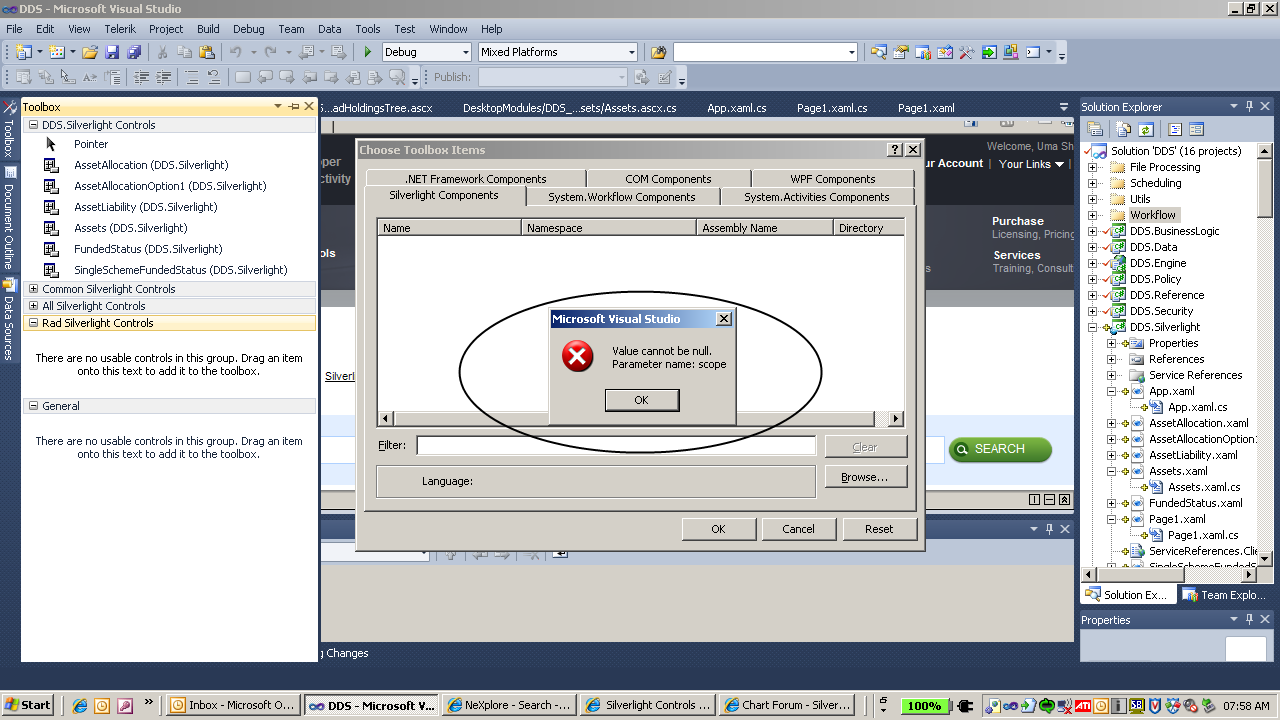Select FundedStatus (DDS.Silverlight) in the Toolbox
The width and height of the screenshot is (1280, 720).
point(148,249)
